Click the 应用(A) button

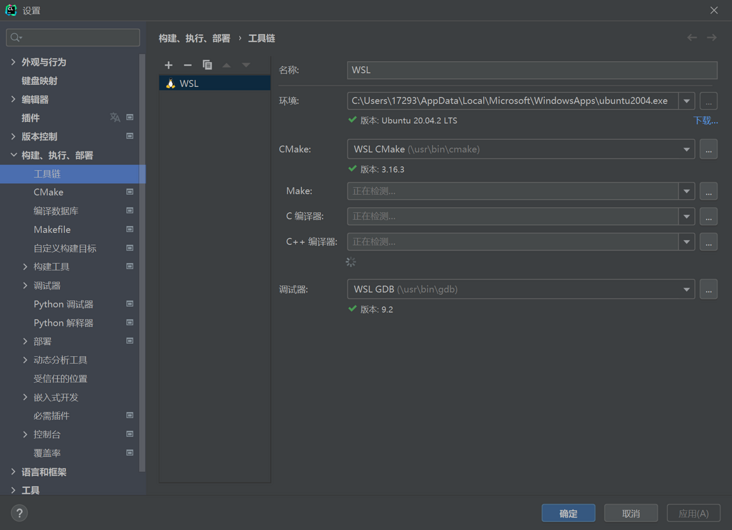pyautogui.click(x=693, y=513)
